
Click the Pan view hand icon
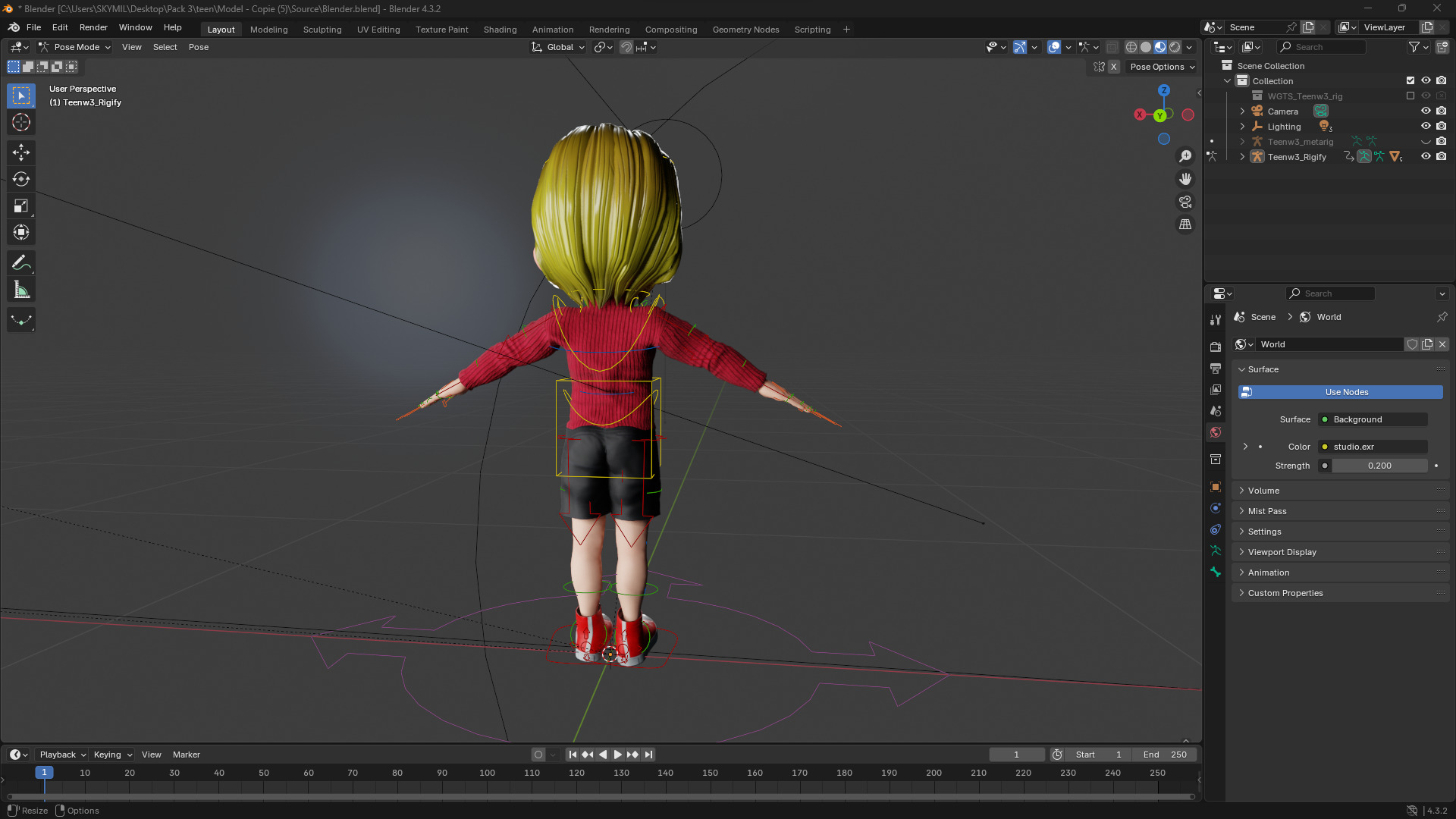pos(1185,179)
